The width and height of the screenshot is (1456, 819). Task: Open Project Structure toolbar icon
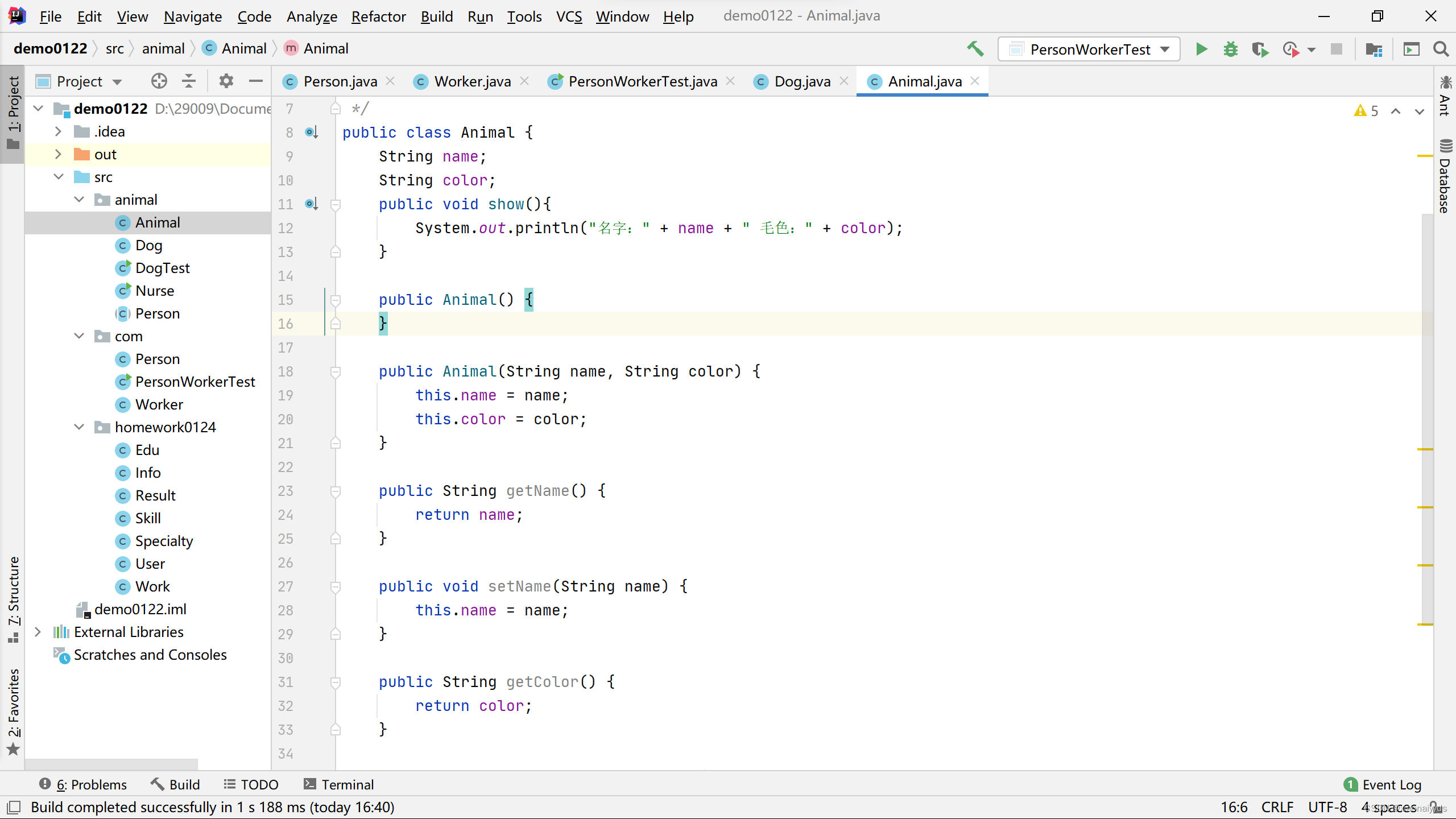pyautogui.click(x=1374, y=49)
